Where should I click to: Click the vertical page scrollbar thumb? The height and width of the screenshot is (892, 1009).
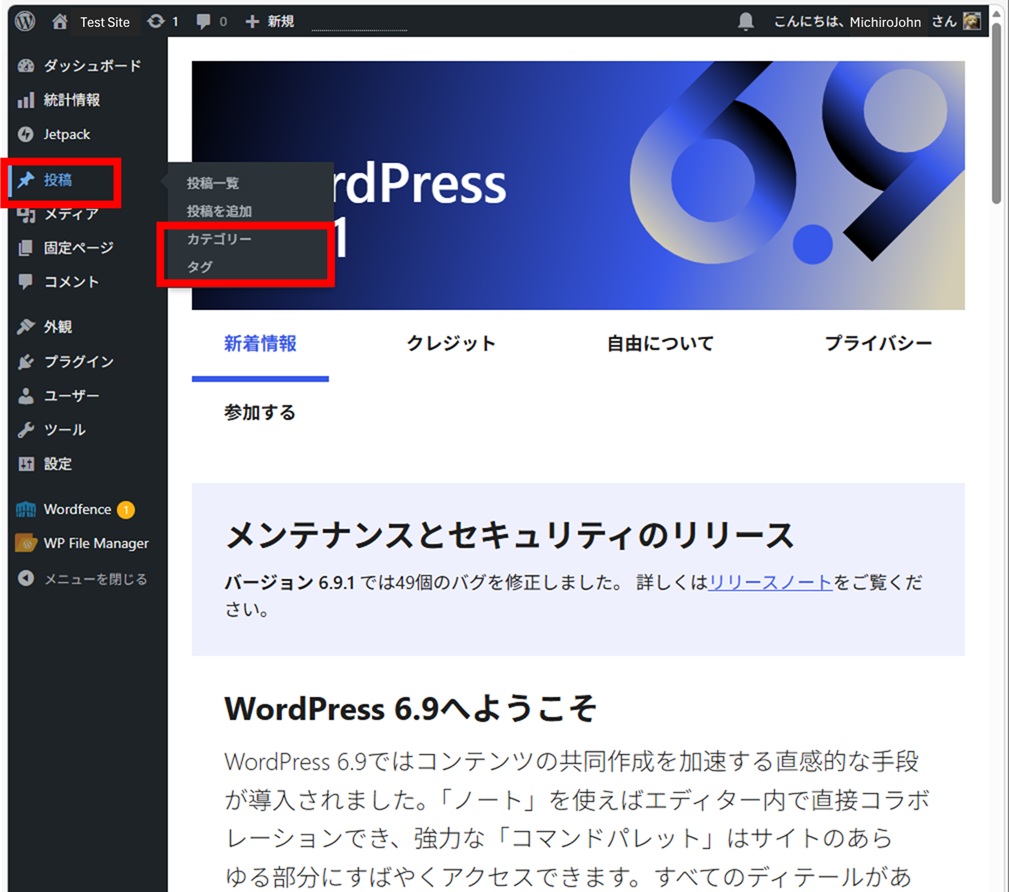point(996,110)
